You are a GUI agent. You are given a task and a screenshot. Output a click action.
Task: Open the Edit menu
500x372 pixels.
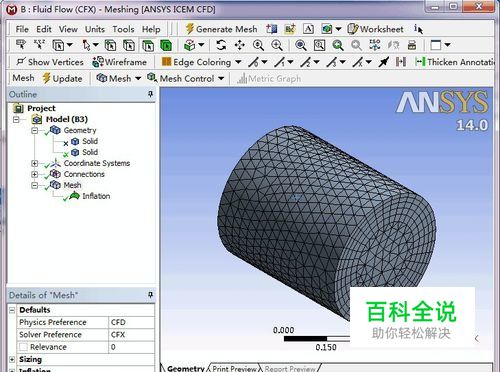click(x=44, y=29)
